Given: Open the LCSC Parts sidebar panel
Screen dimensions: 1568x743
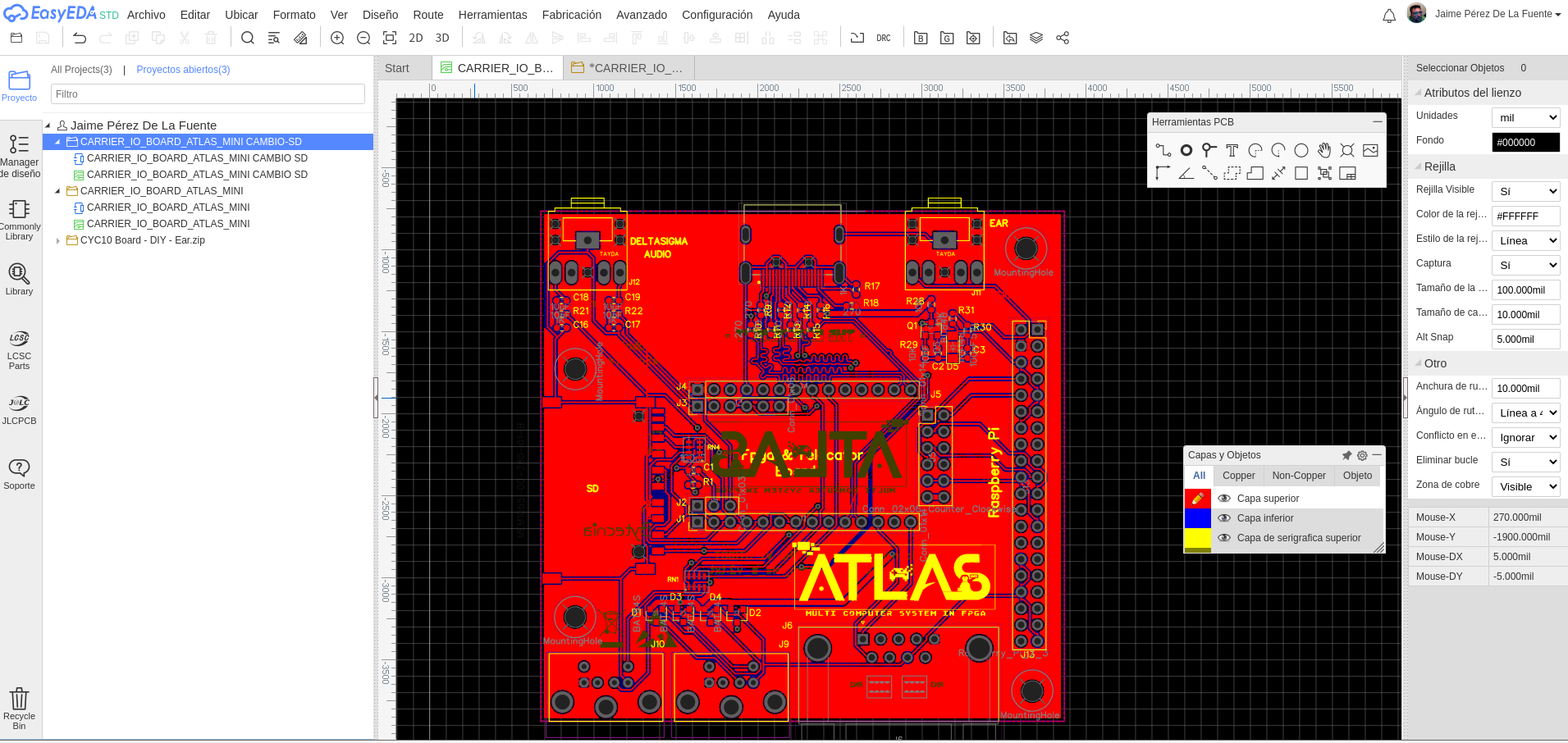Looking at the screenshot, I should coord(19,350).
